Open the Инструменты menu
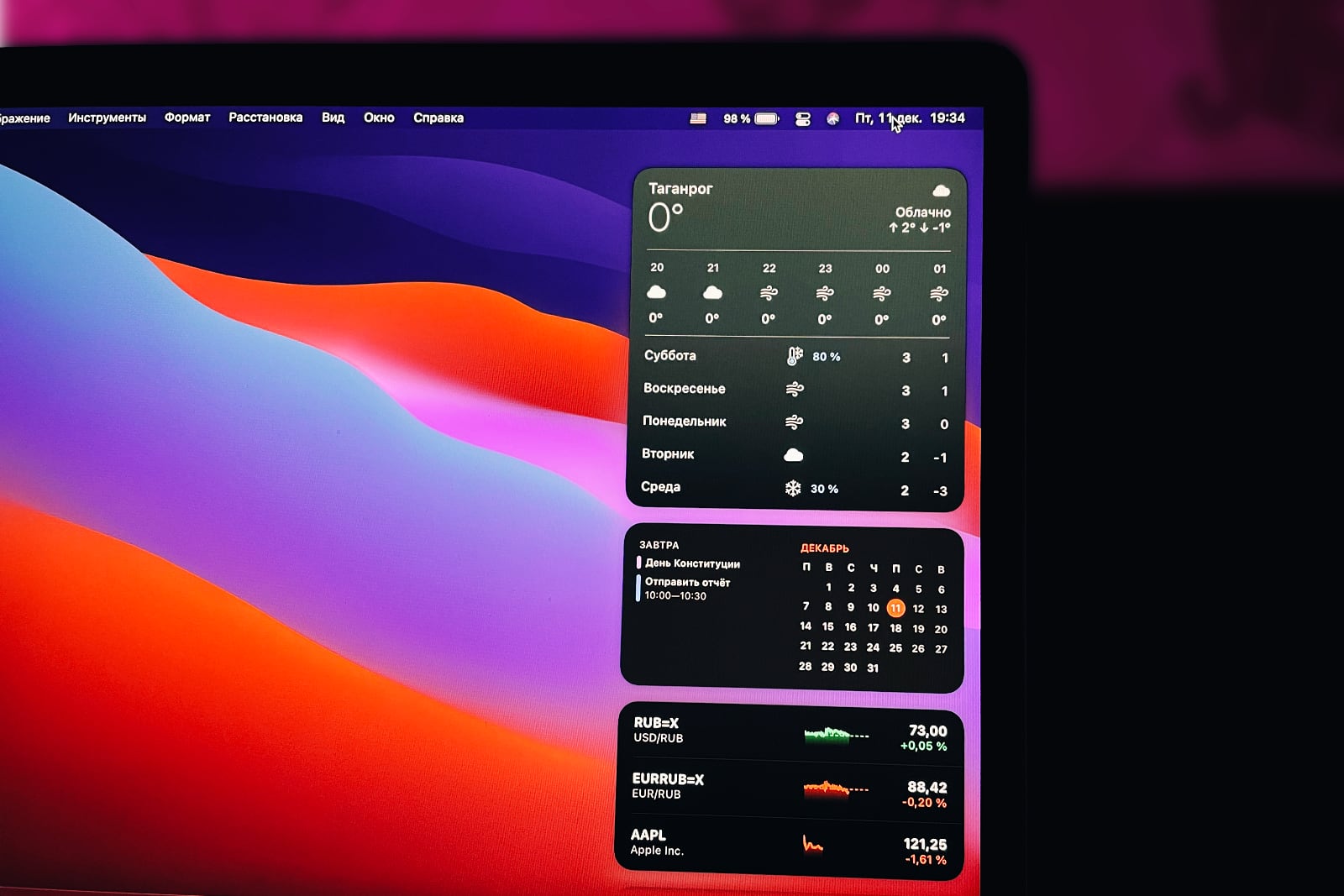The width and height of the screenshot is (1344, 896). coord(107,118)
